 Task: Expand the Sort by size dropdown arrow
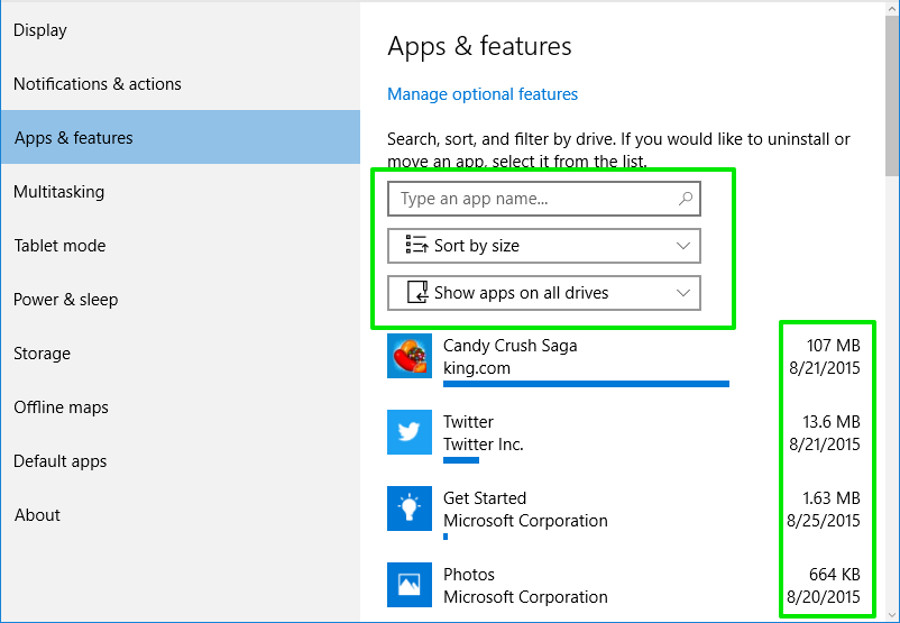[x=683, y=246]
